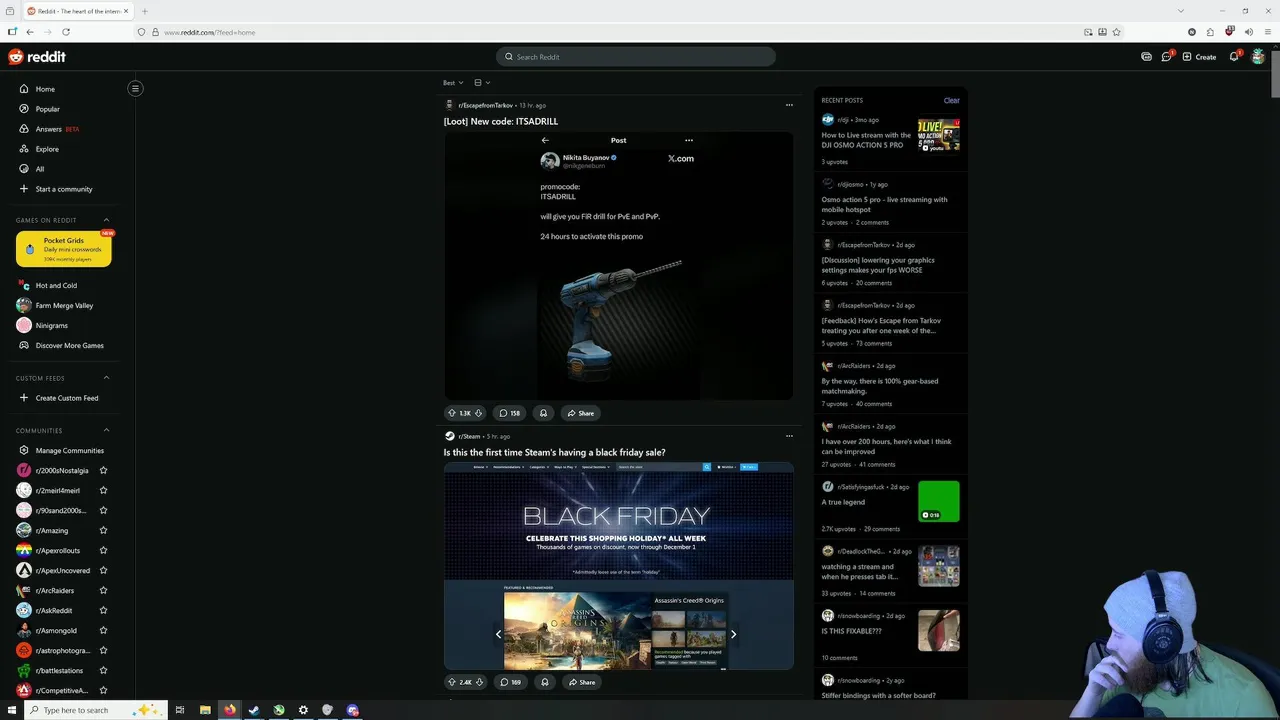1280x720 pixels.
Task: Collapse the Games on Reddit section
Action: [x=106, y=220]
